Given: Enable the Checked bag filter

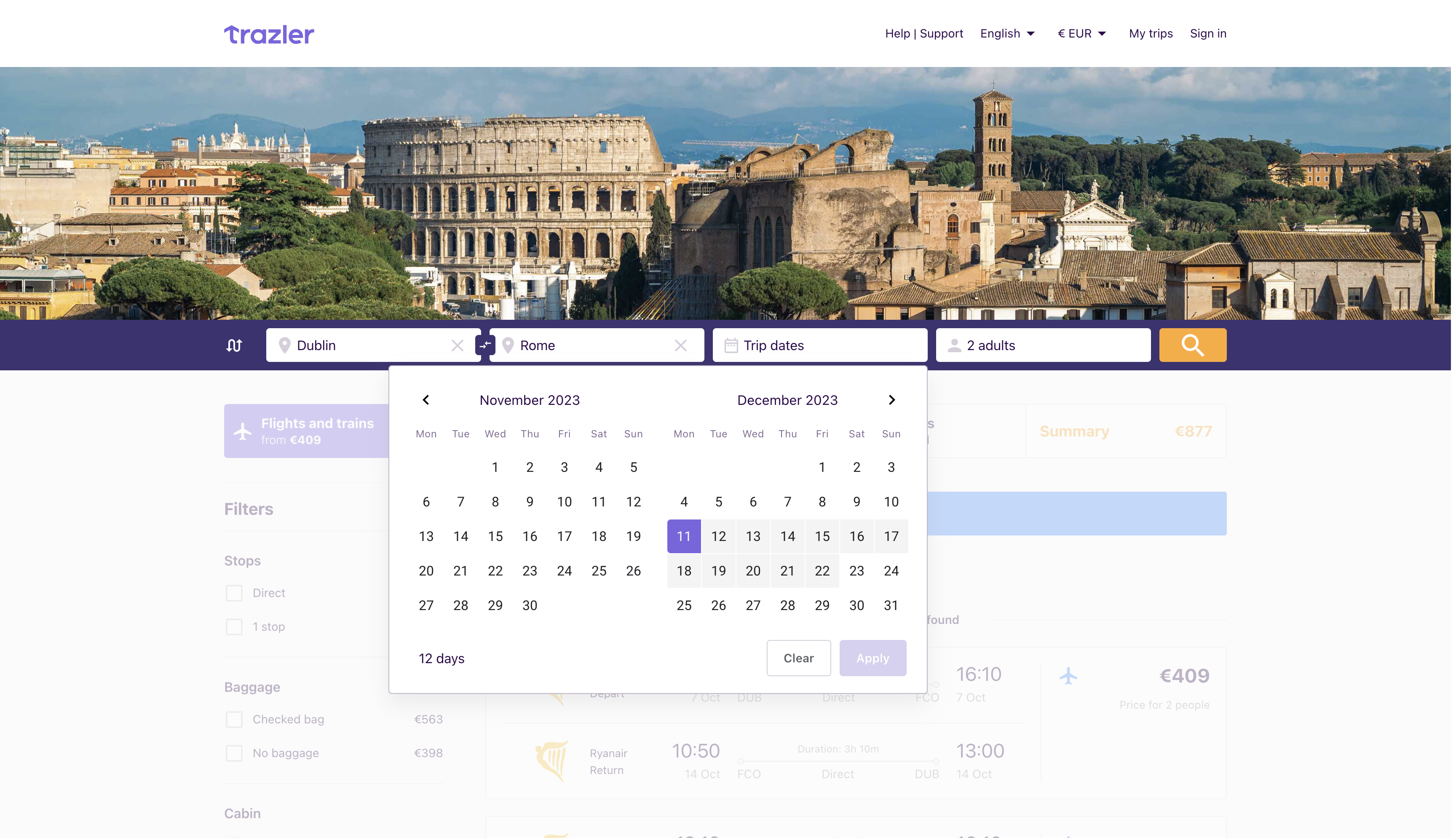Looking at the screenshot, I should [x=234, y=720].
